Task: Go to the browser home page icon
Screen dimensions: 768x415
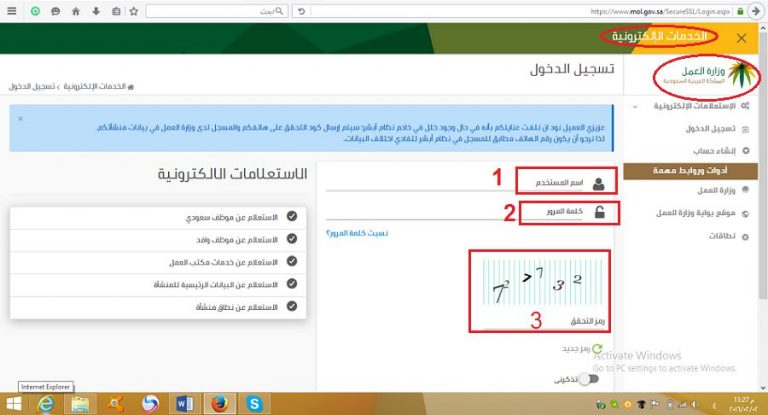Action: click(76, 11)
